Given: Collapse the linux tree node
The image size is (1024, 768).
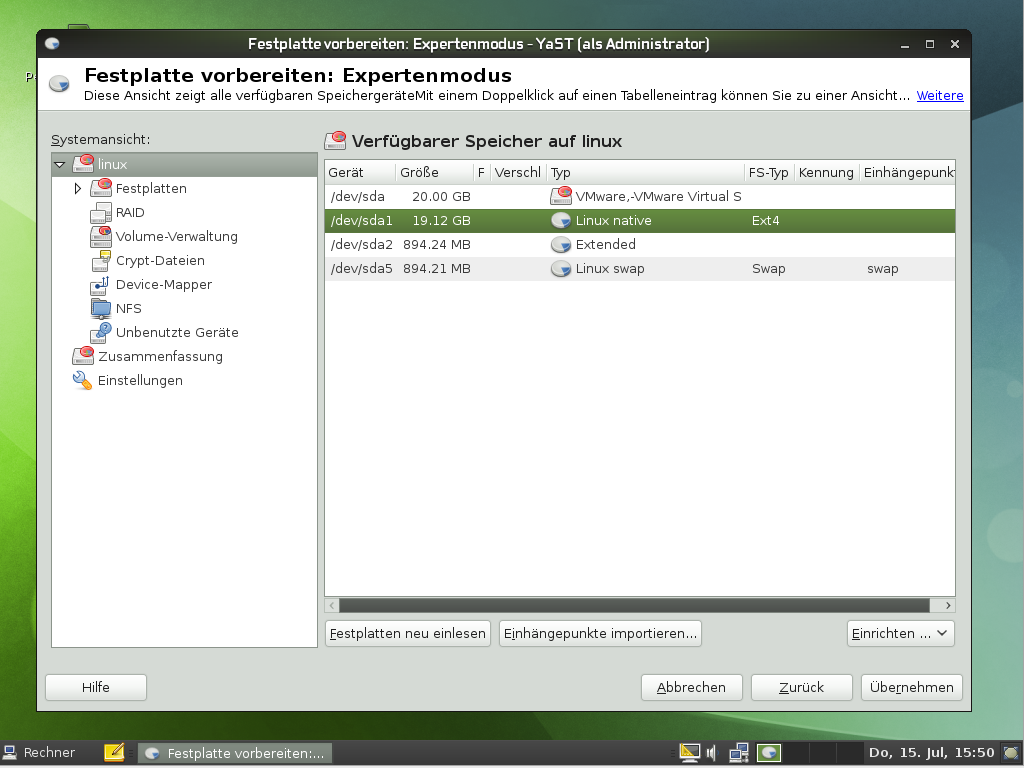Looking at the screenshot, I should point(61,164).
